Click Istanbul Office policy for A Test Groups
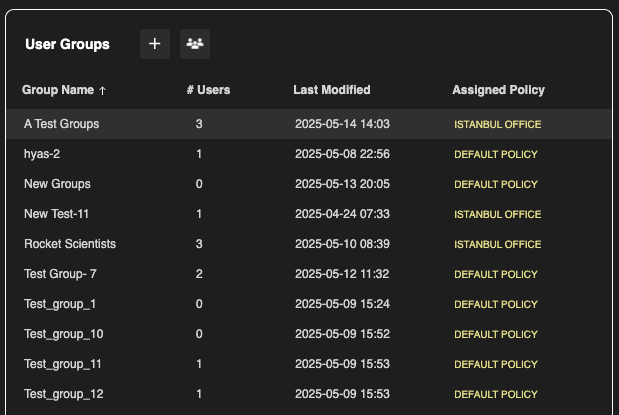This screenshot has height=415, width=619. point(497,125)
